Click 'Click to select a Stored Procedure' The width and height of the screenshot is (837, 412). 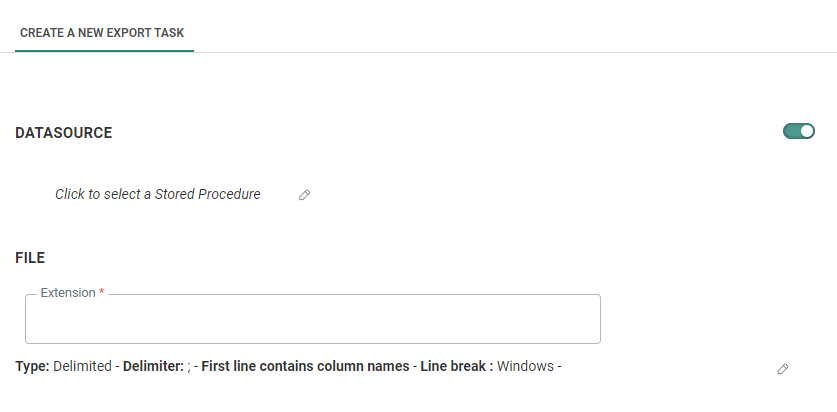tap(158, 194)
